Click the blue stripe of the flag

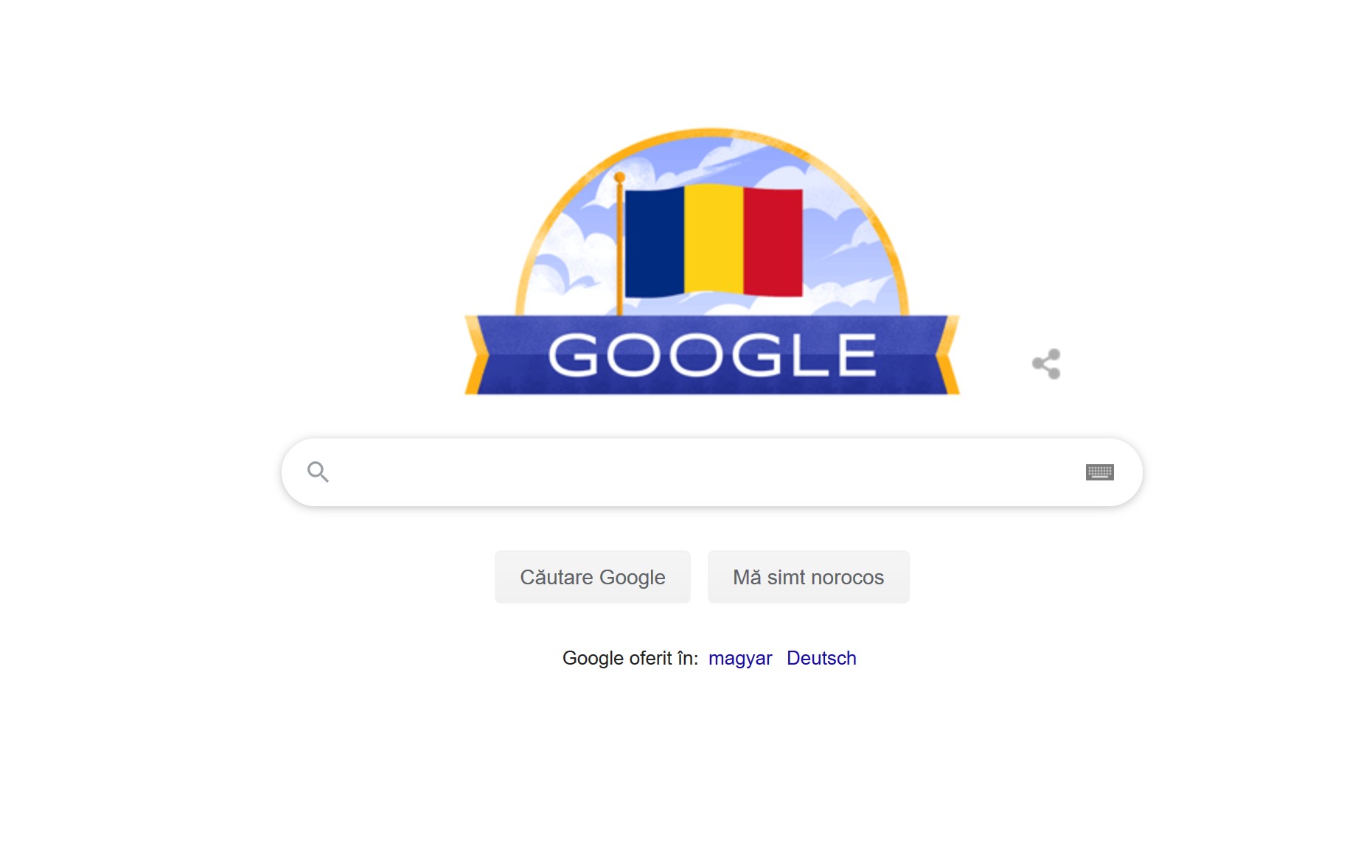click(x=655, y=242)
